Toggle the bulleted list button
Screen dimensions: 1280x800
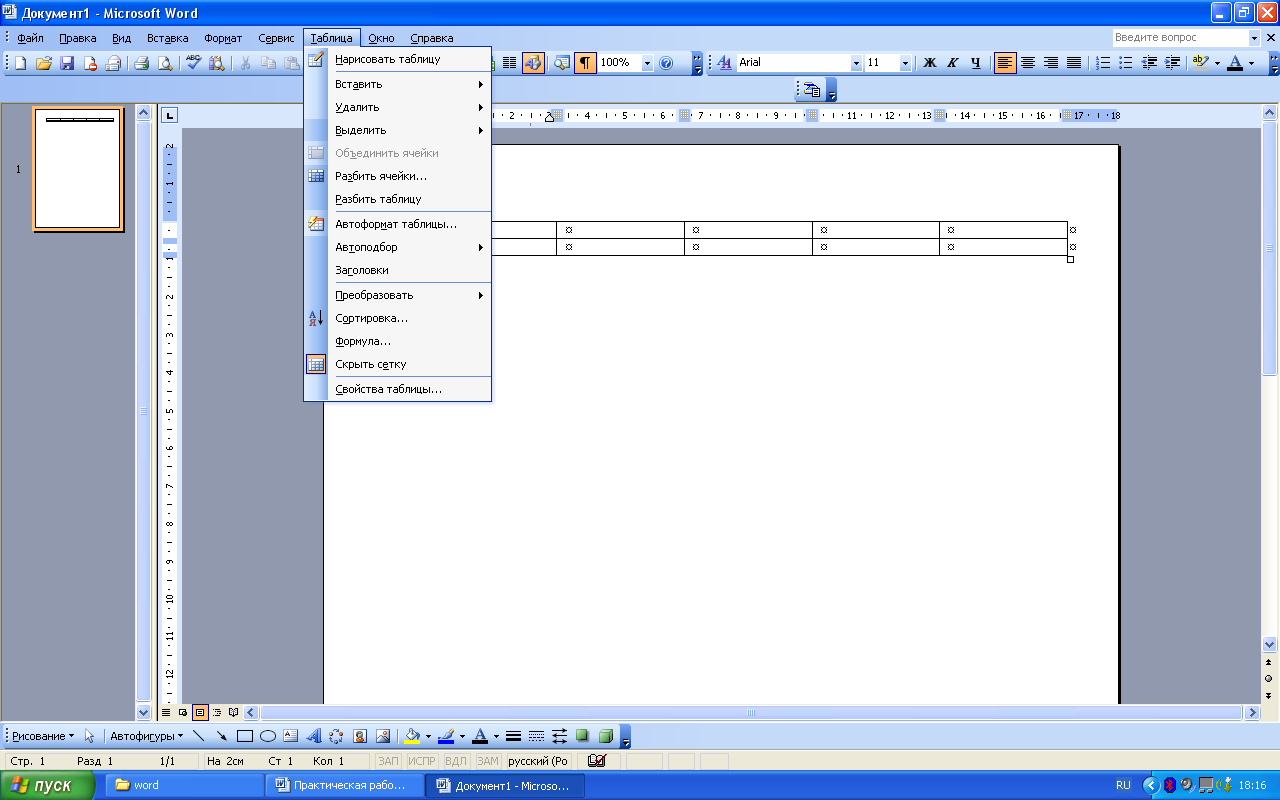(1126, 63)
